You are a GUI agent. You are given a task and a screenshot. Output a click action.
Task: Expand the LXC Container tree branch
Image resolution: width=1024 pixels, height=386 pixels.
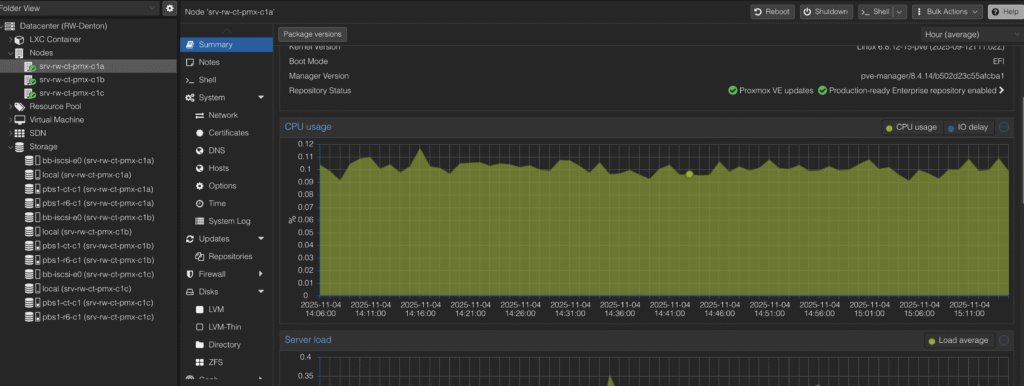[10, 40]
